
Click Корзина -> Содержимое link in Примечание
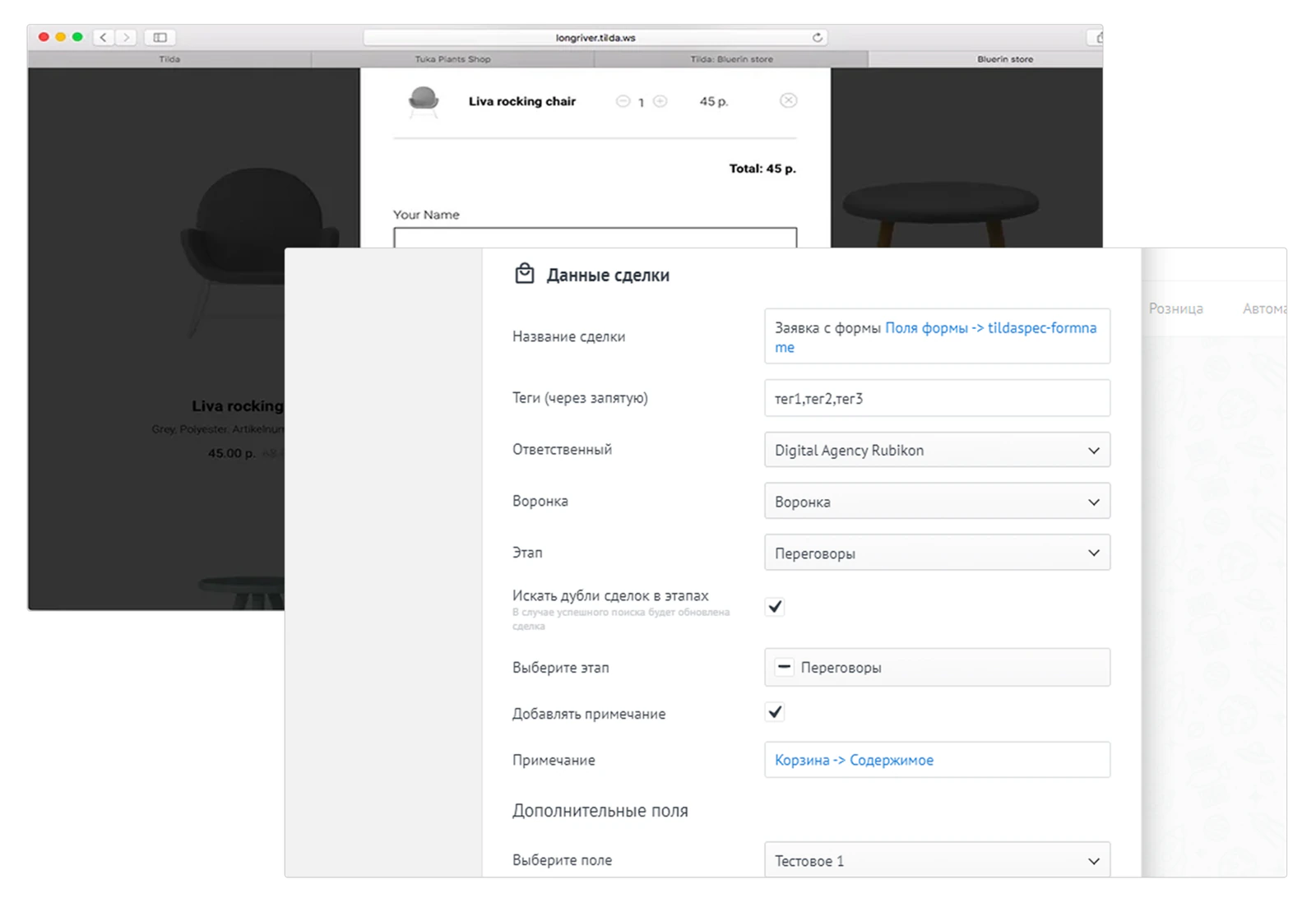pyautogui.click(x=854, y=760)
